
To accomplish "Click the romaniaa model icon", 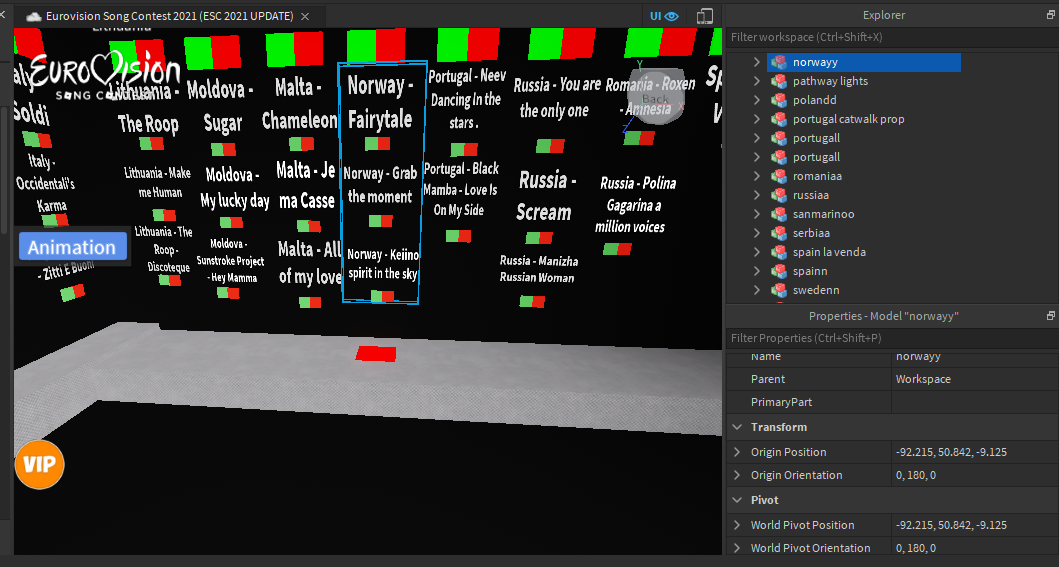I will pyautogui.click(x=779, y=176).
